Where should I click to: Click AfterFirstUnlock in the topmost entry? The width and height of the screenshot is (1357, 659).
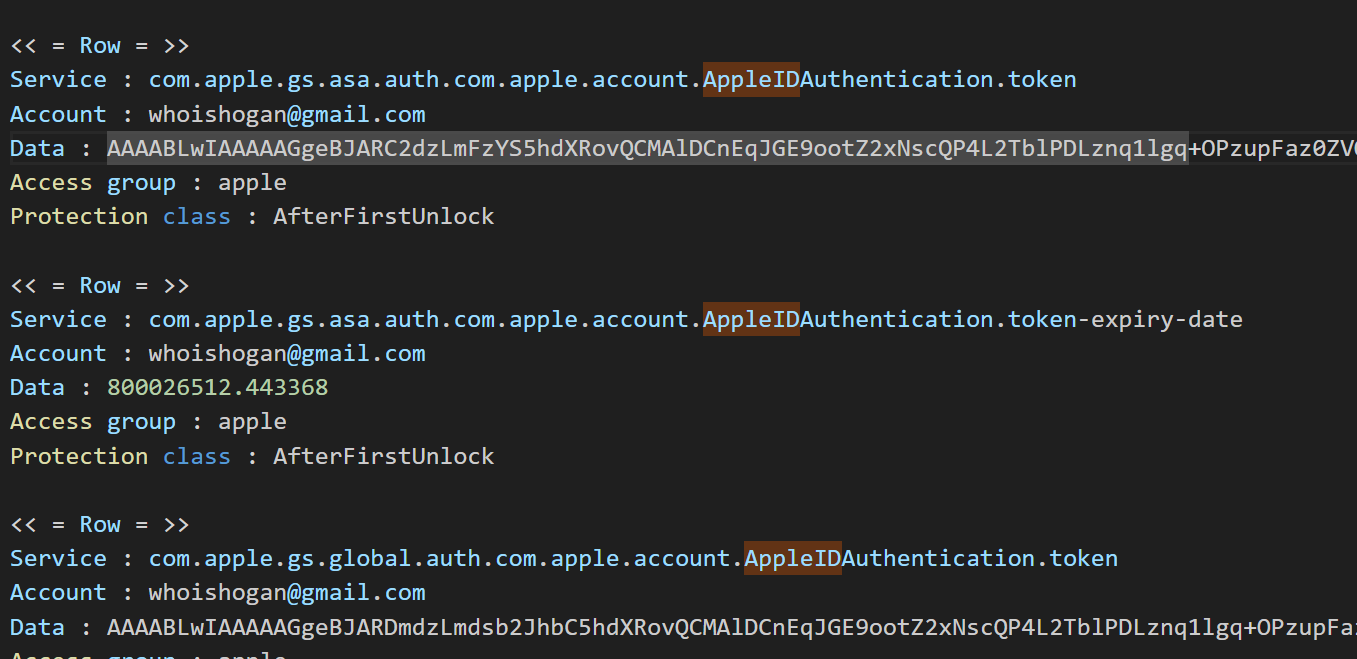(383, 217)
